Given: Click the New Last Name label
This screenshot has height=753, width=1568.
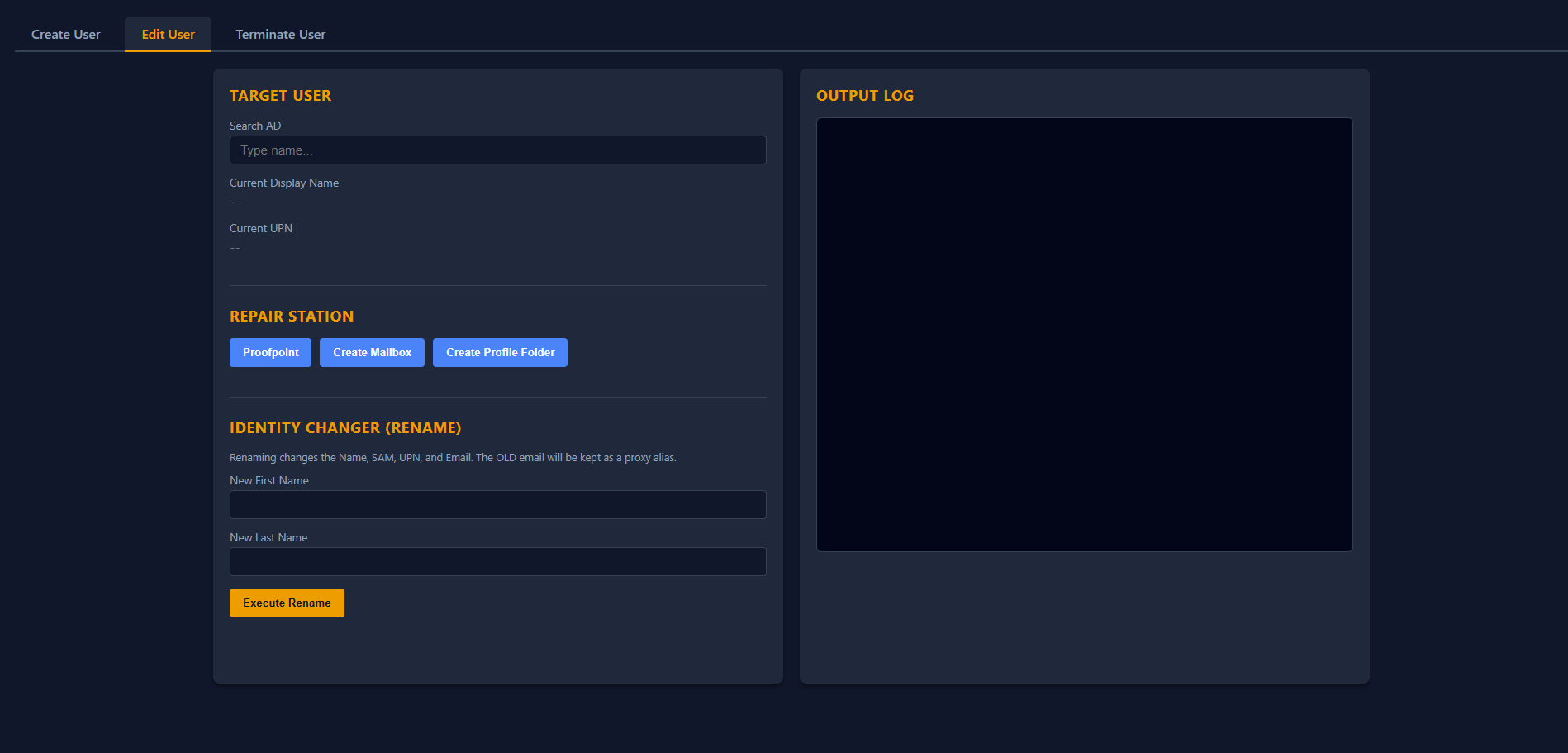Looking at the screenshot, I should 268,538.
